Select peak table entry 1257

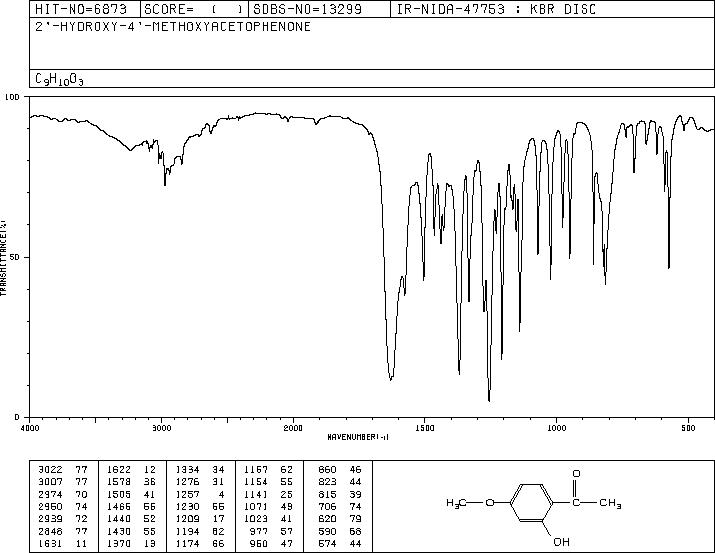[200, 494]
